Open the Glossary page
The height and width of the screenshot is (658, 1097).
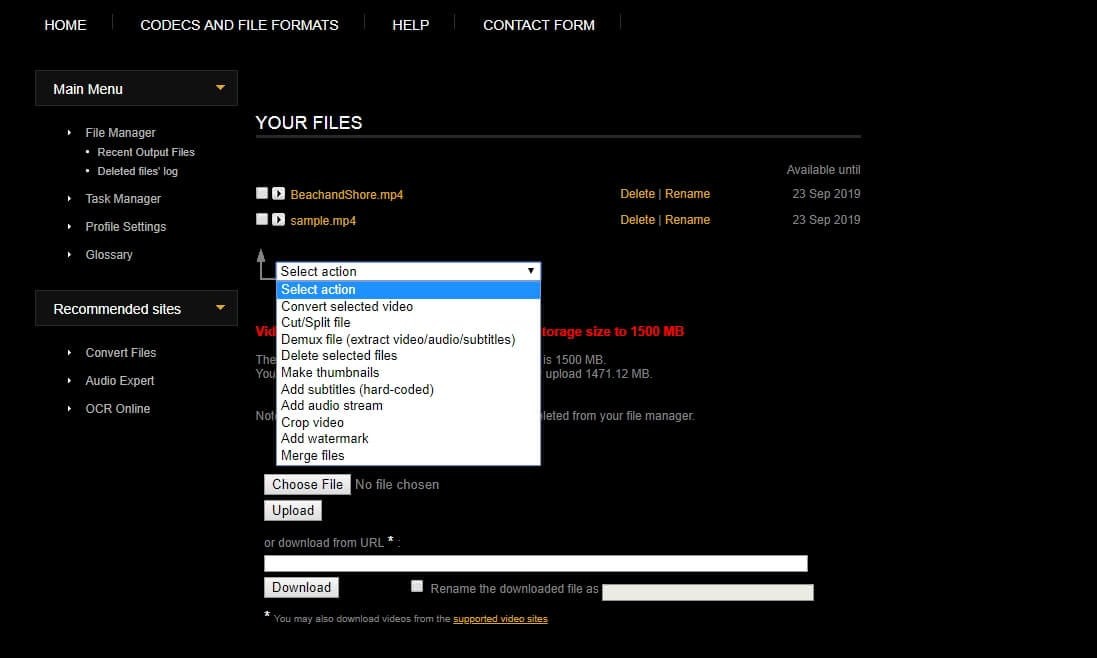point(108,254)
